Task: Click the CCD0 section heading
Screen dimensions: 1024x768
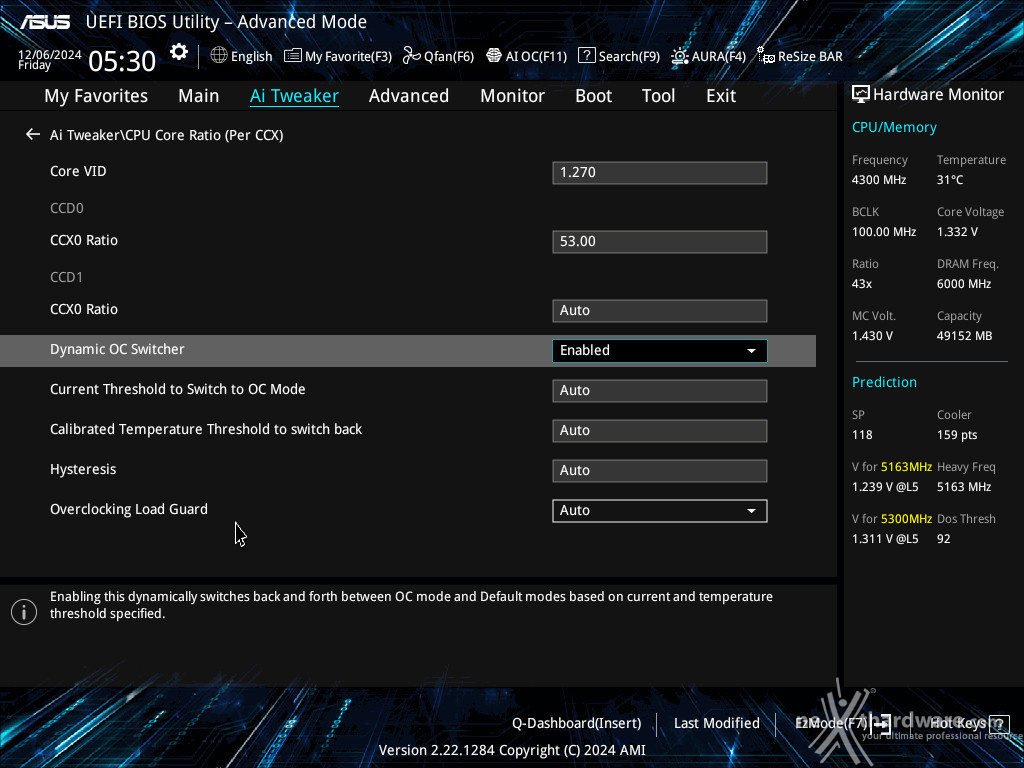Action: tap(67, 208)
